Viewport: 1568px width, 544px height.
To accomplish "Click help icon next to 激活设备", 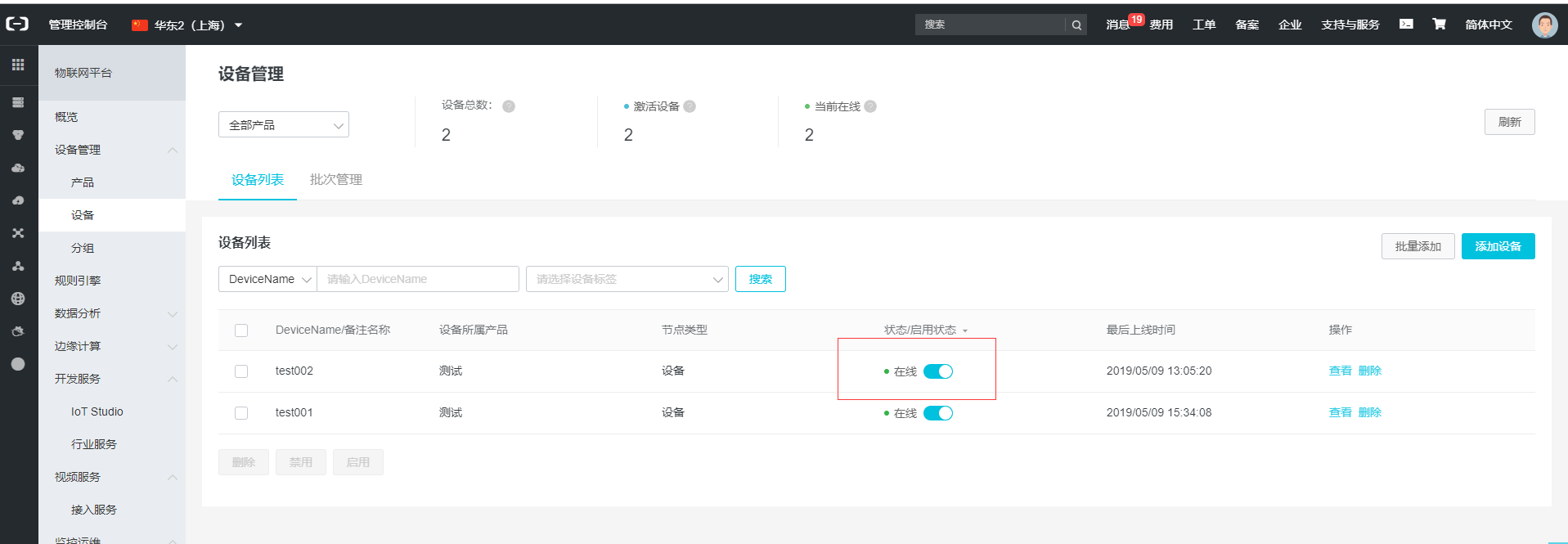I will (x=690, y=106).
